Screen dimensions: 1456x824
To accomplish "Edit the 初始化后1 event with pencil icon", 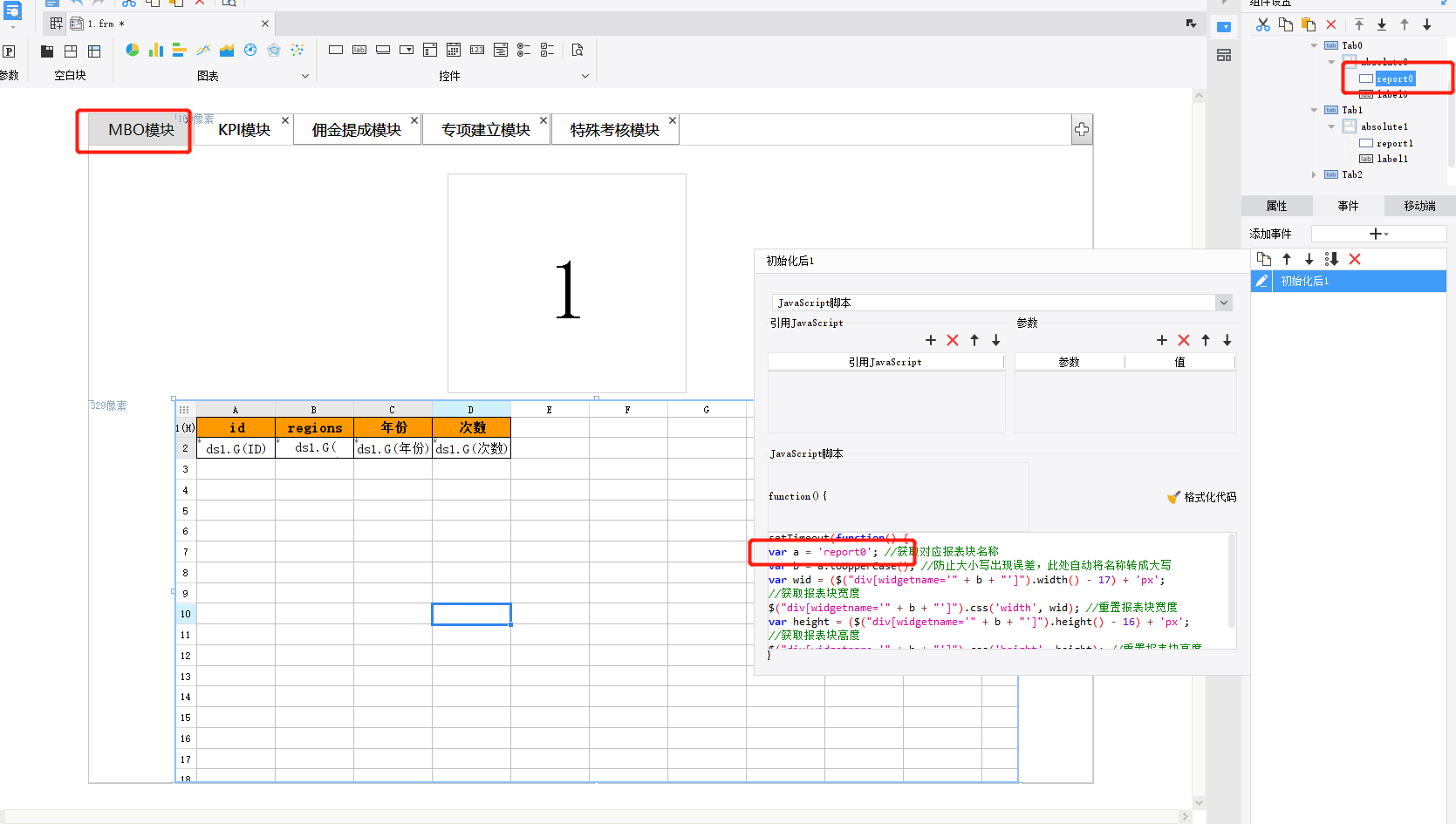I will click(x=1261, y=281).
